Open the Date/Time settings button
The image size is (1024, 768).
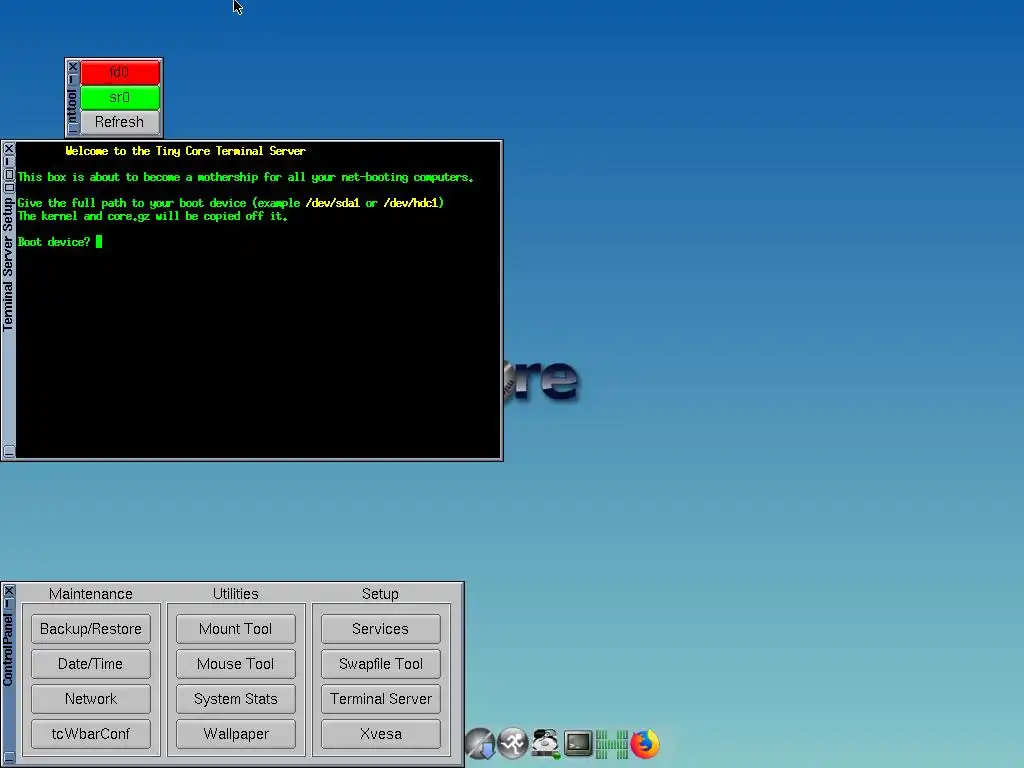pyautogui.click(x=91, y=664)
